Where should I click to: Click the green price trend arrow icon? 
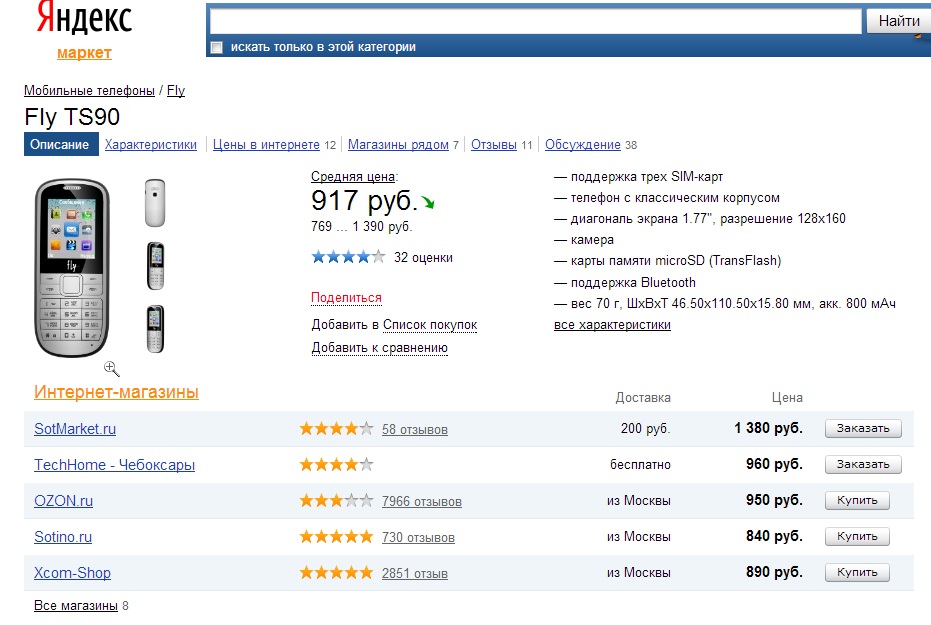[x=428, y=202]
